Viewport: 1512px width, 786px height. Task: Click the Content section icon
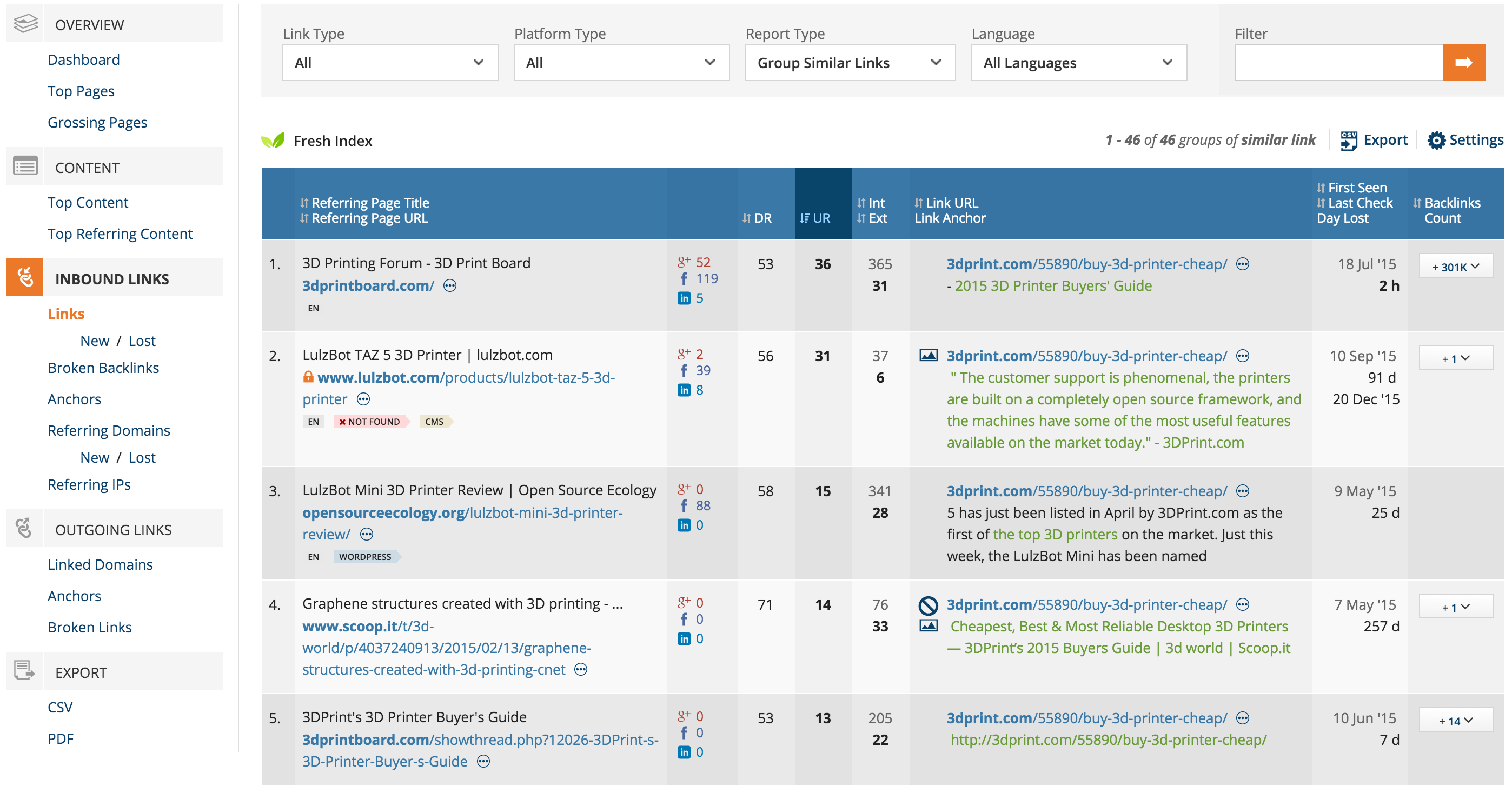pyautogui.click(x=25, y=166)
